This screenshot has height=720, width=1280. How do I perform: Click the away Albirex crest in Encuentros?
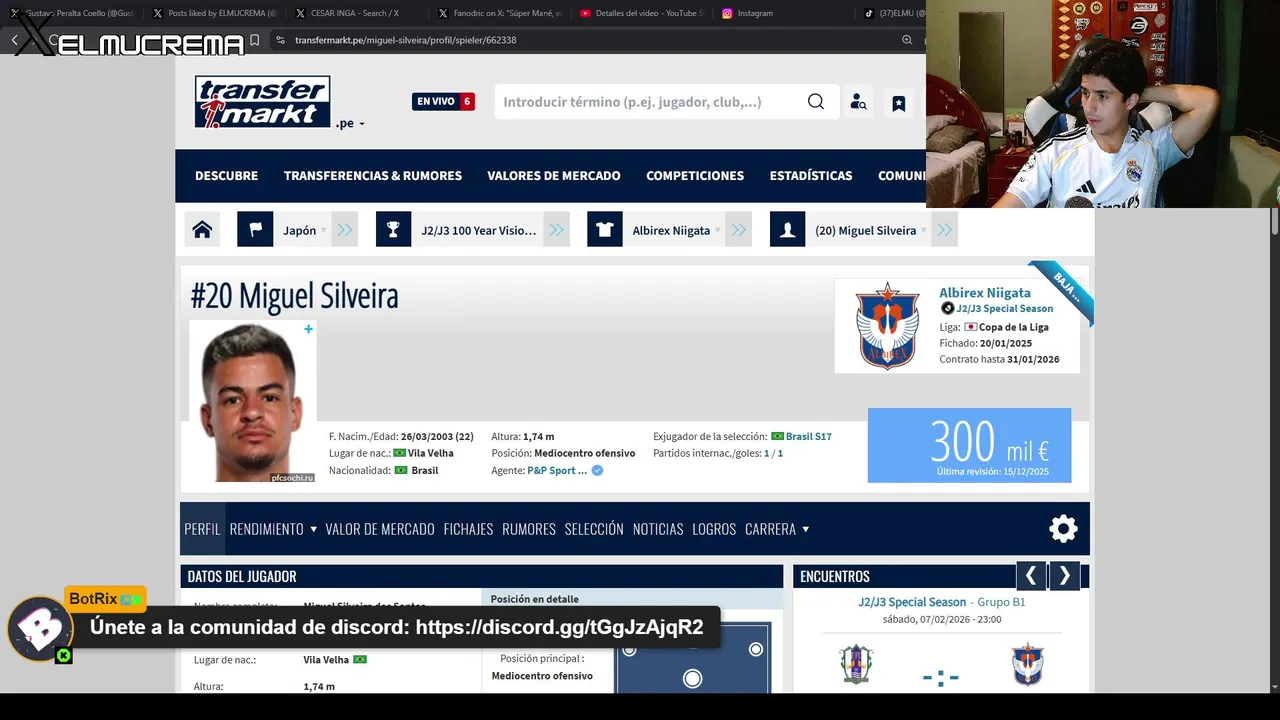(1028, 664)
